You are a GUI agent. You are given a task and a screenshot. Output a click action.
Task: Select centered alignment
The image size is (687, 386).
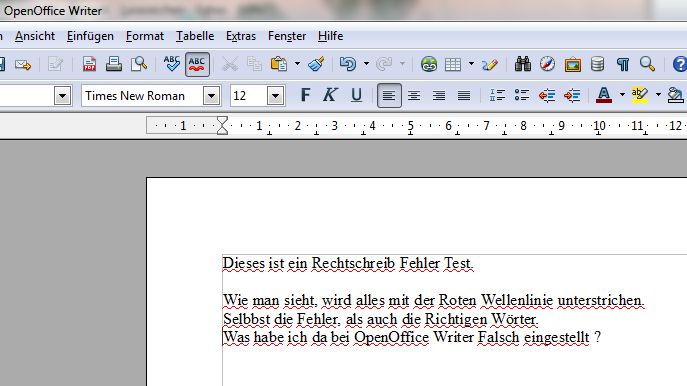414,95
